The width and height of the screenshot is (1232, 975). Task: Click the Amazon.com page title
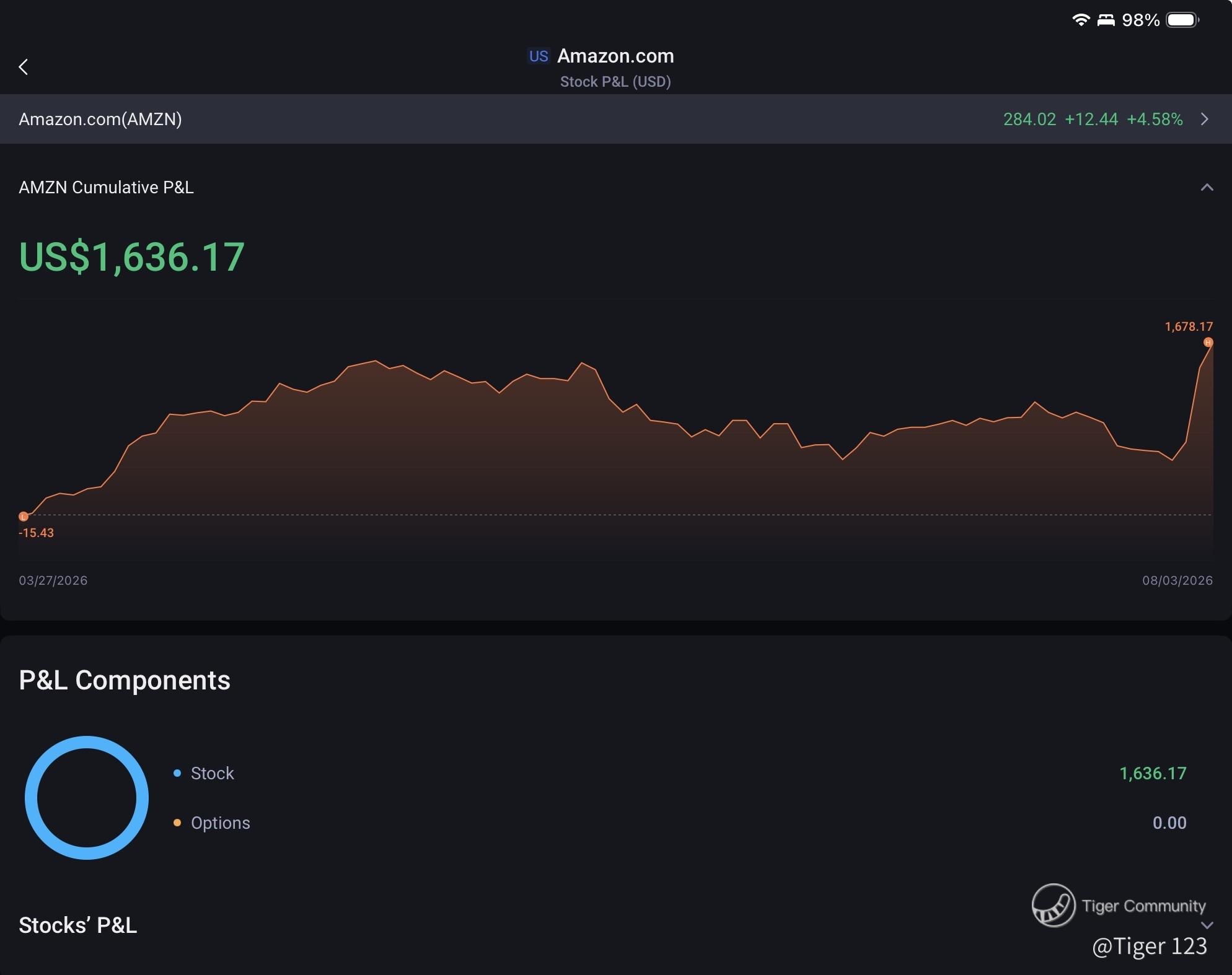(x=615, y=56)
